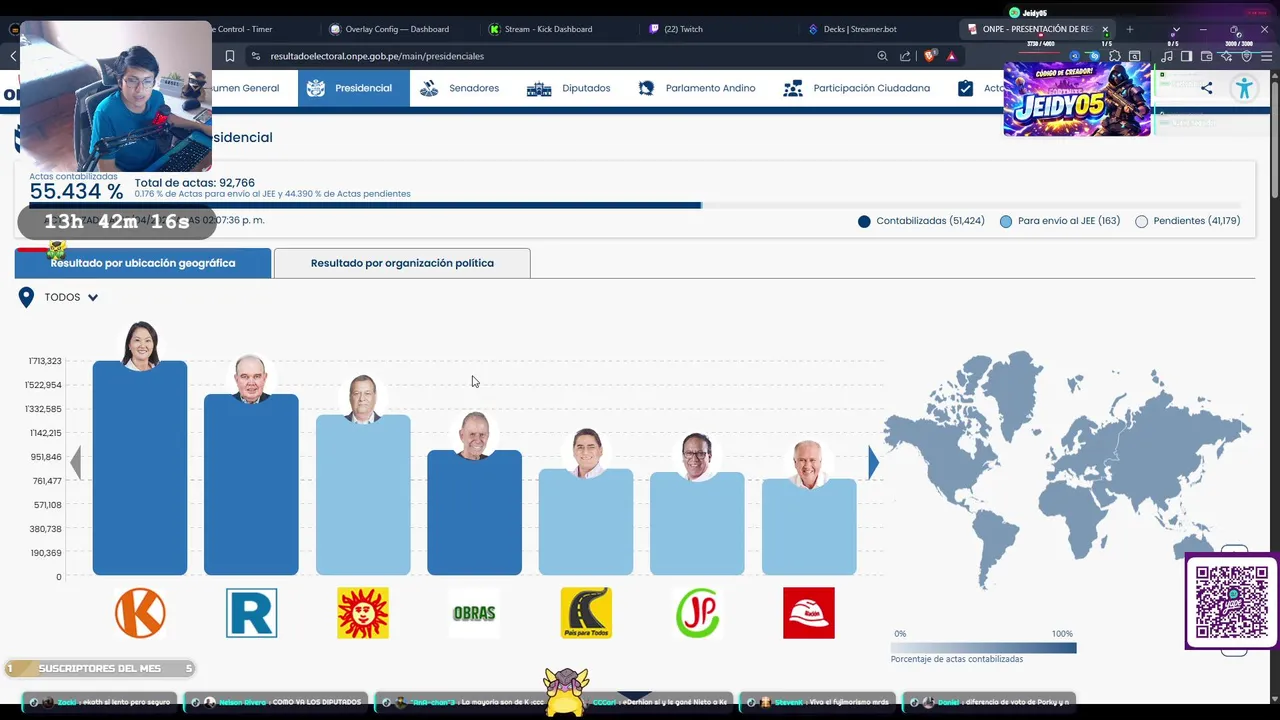Click the SUSCRIPTORES DEL MES overlay label
Screen dimensions: 1280x720
point(99,668)
